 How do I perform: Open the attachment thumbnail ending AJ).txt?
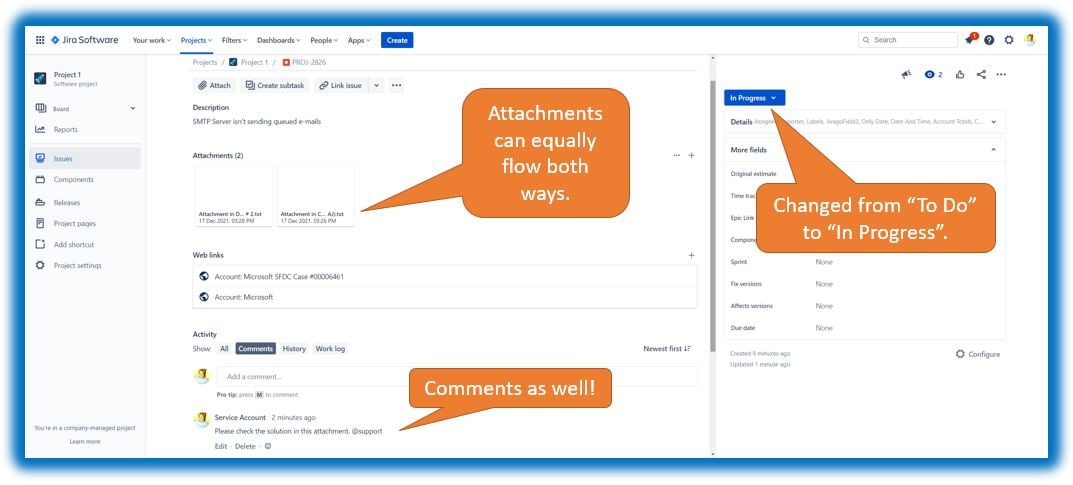click(x=315, y=195)
